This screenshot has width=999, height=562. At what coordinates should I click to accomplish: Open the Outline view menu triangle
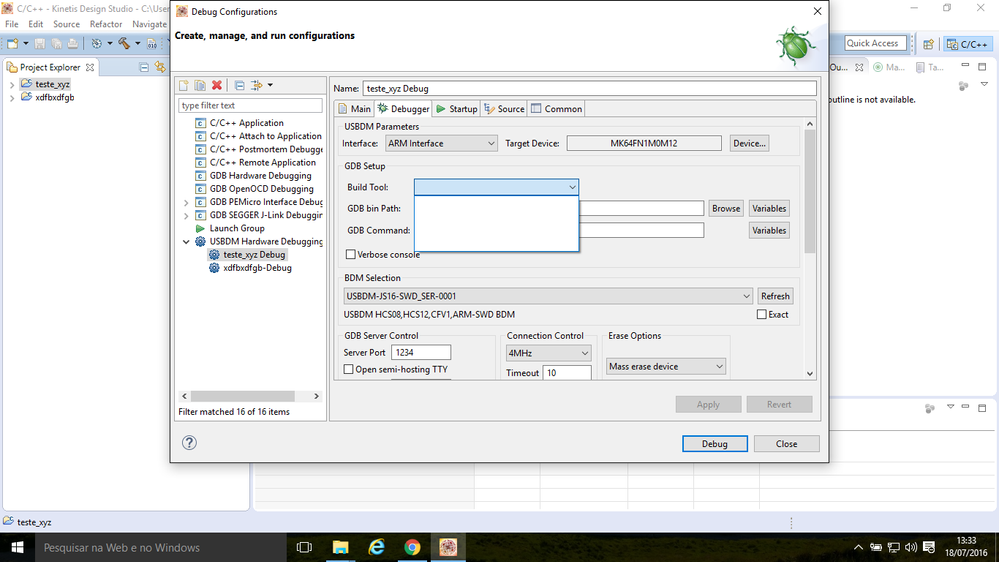984,84
